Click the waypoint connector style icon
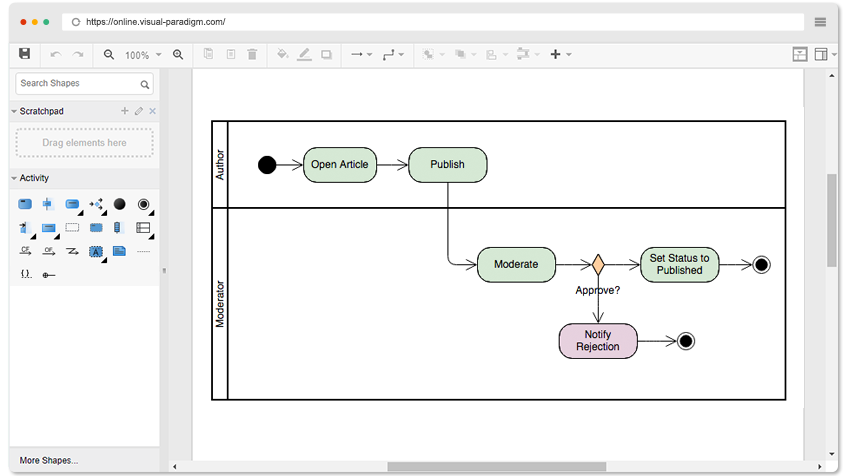848x476 pixels. tap(388, 54)
